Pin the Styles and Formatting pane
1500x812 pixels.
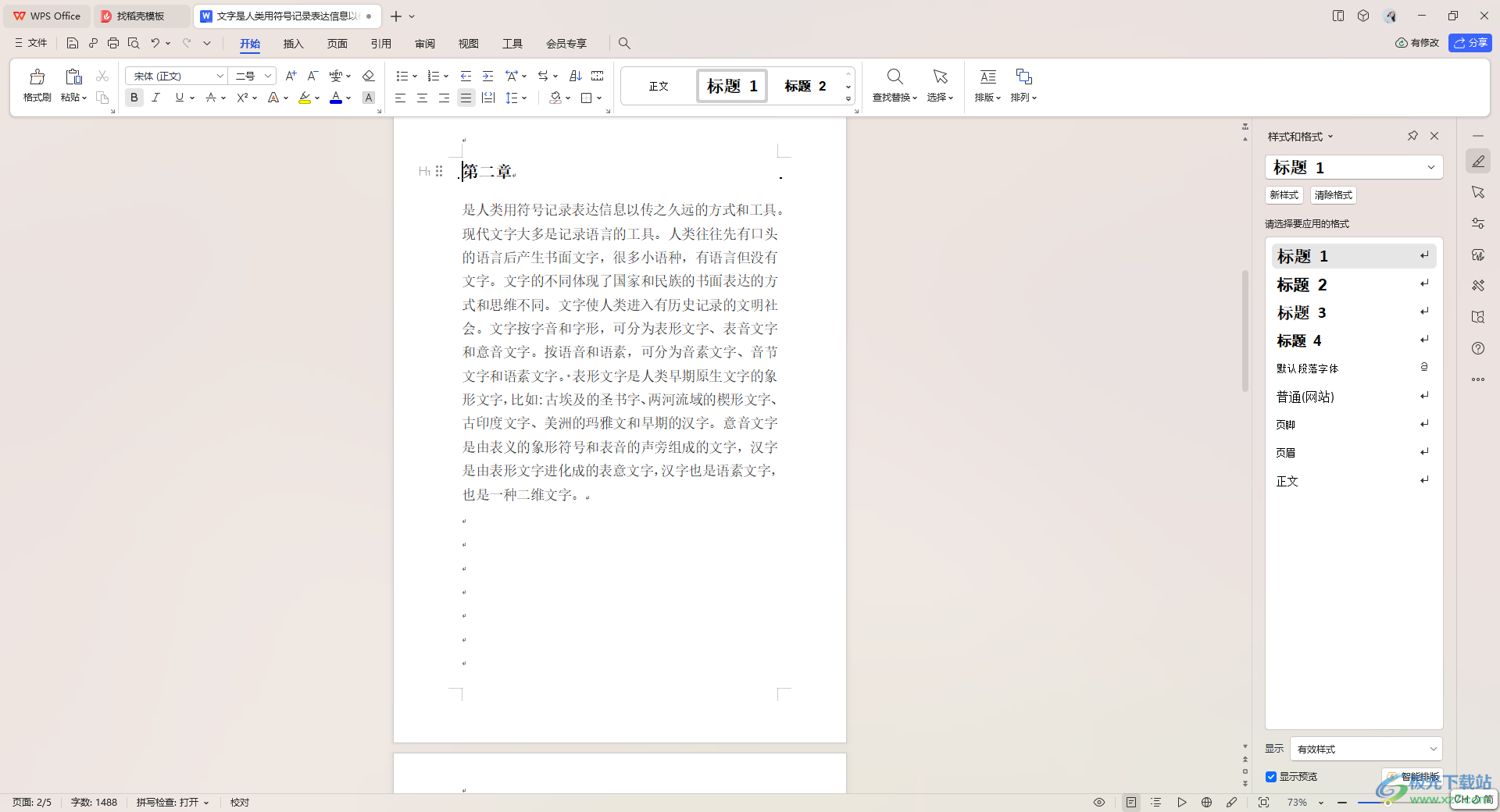coord(1412,136)
